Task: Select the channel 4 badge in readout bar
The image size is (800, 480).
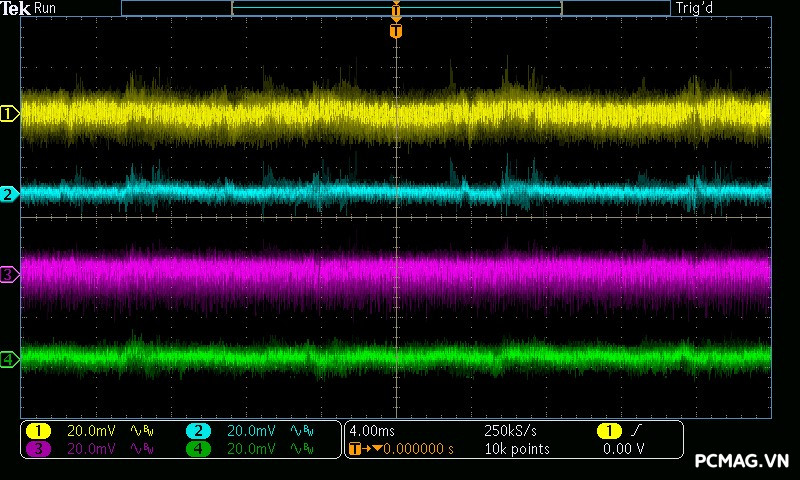Action: (198, 449)
